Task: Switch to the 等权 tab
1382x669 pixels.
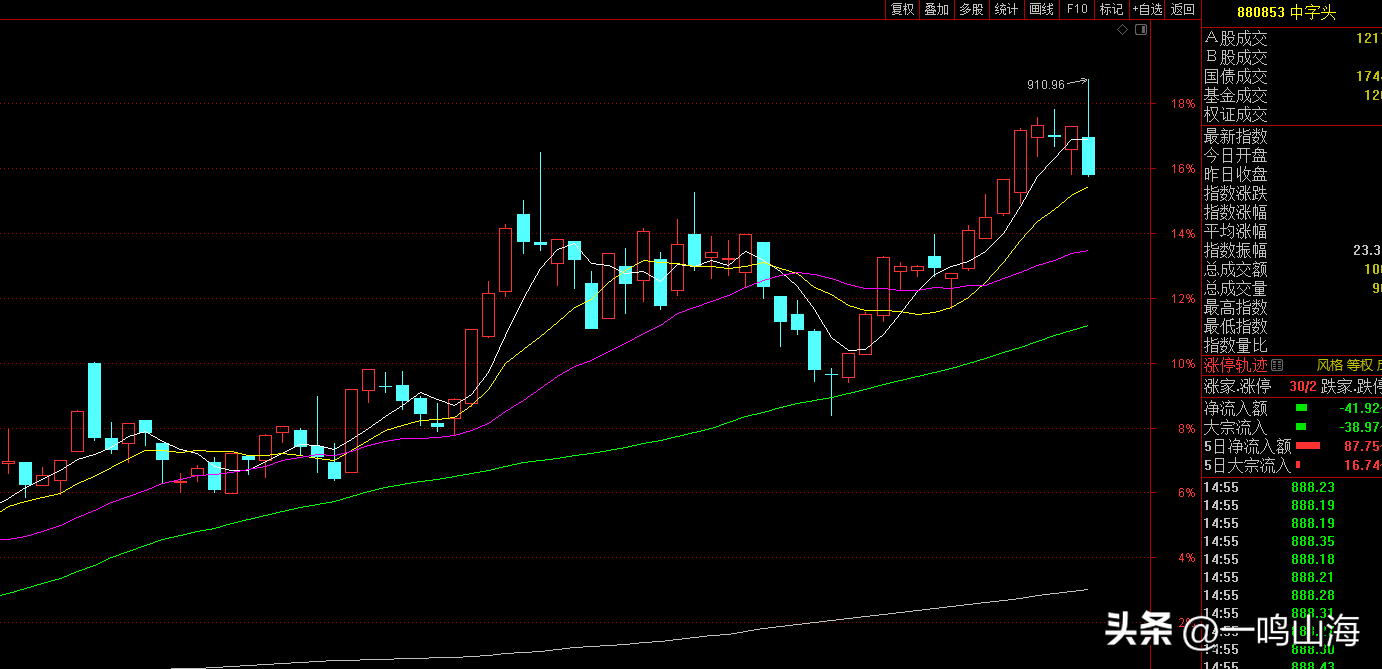Action: tap(1360, 366)
